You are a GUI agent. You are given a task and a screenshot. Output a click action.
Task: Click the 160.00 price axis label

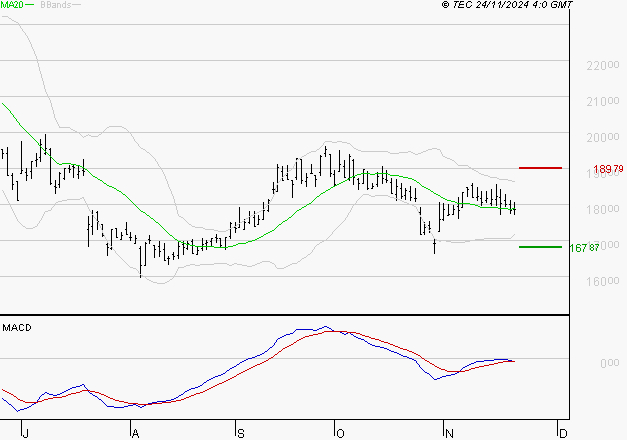pyautogui.click(x=603, y=281)
